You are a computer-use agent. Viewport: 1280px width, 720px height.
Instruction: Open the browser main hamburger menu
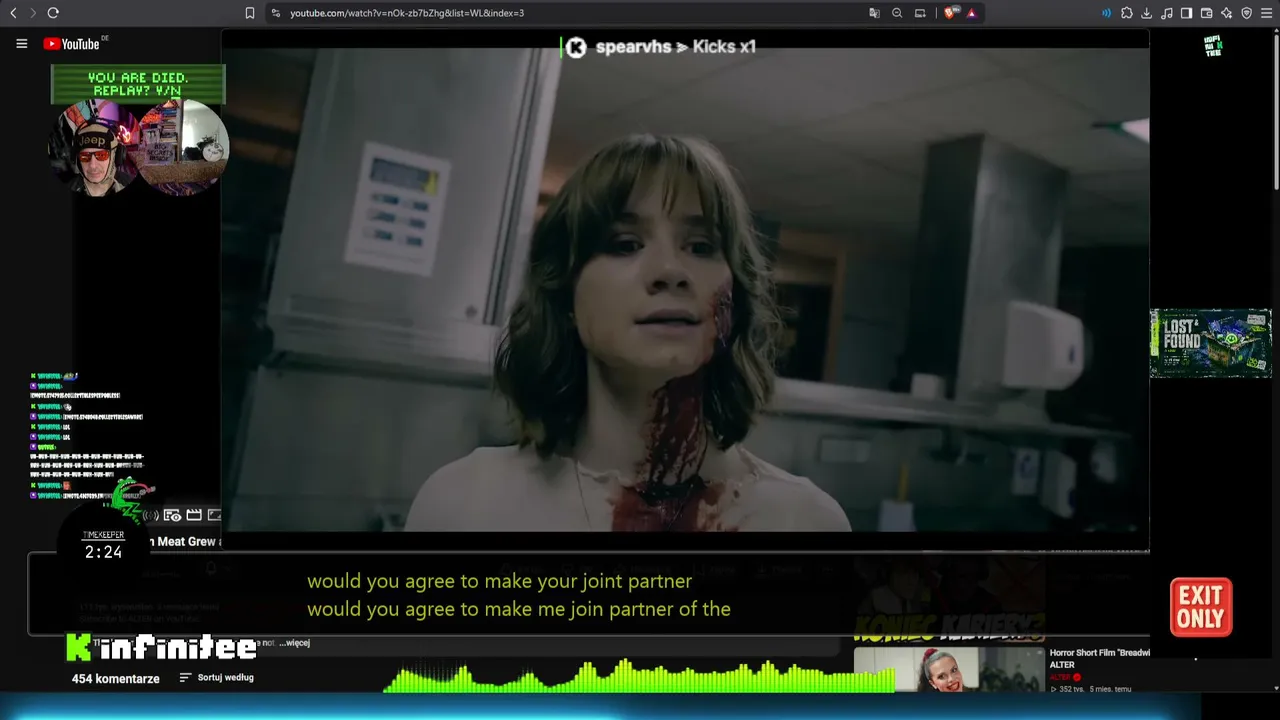[1266, 13]
